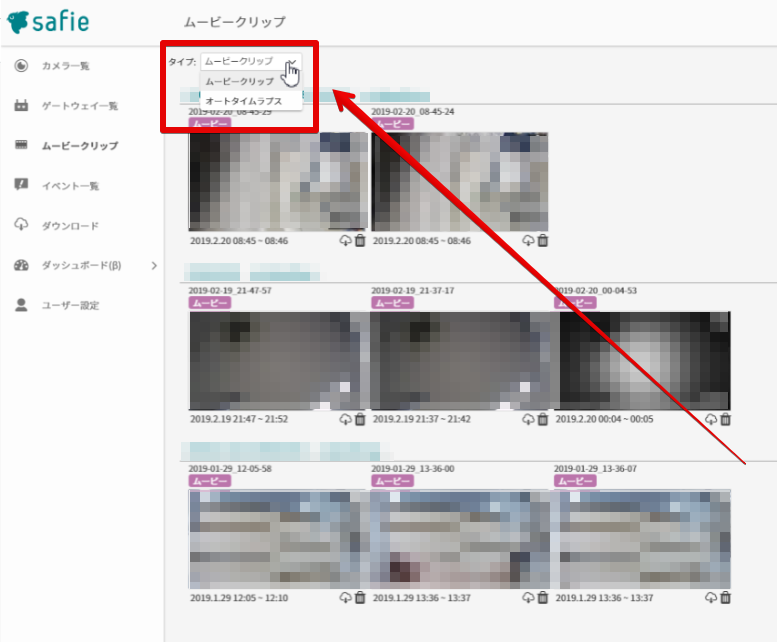
Task: Click ムービー tag on clip 2019-01-29_13-36-00
Action: coord(392,481)
